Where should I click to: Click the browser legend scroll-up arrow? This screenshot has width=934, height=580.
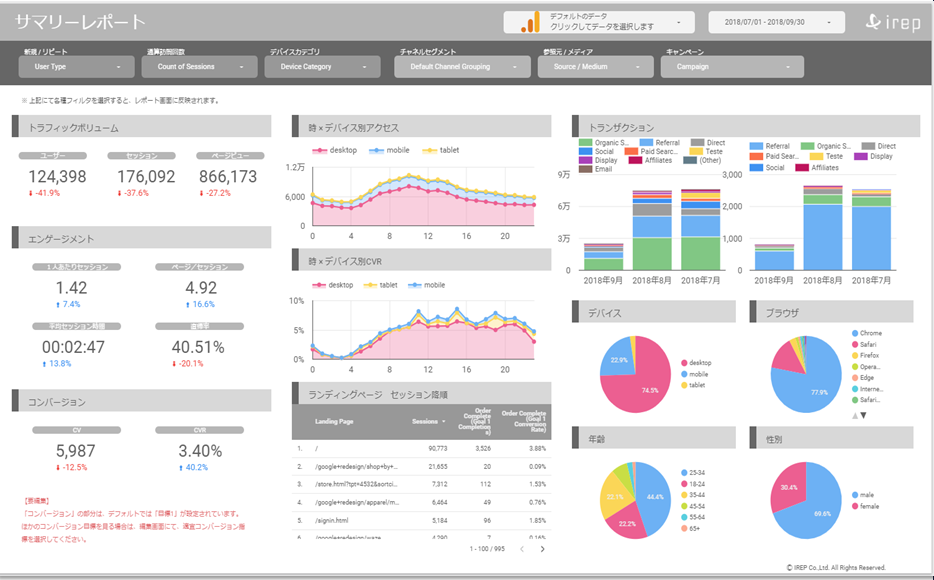coord(853,415)
